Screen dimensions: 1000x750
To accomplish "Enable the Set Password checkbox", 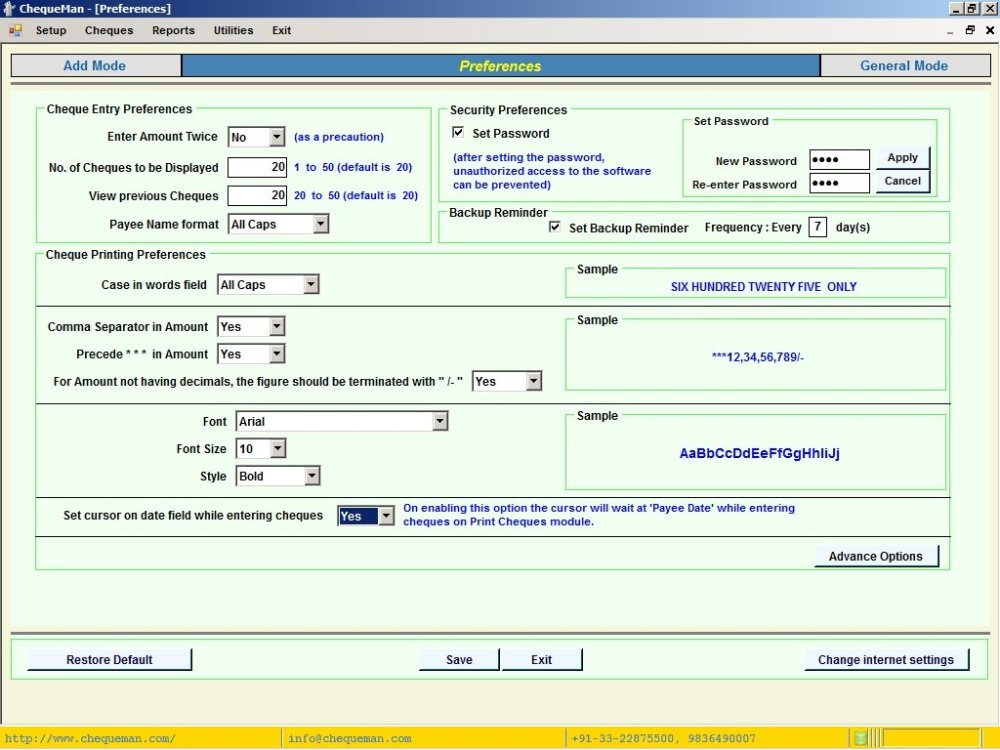I will coord(458,132).
